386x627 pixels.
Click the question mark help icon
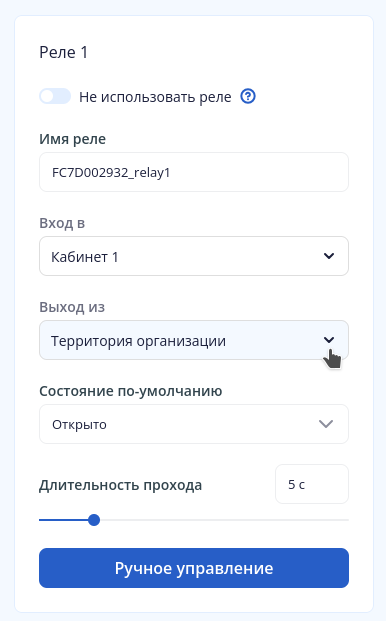(x=248, y=96)
